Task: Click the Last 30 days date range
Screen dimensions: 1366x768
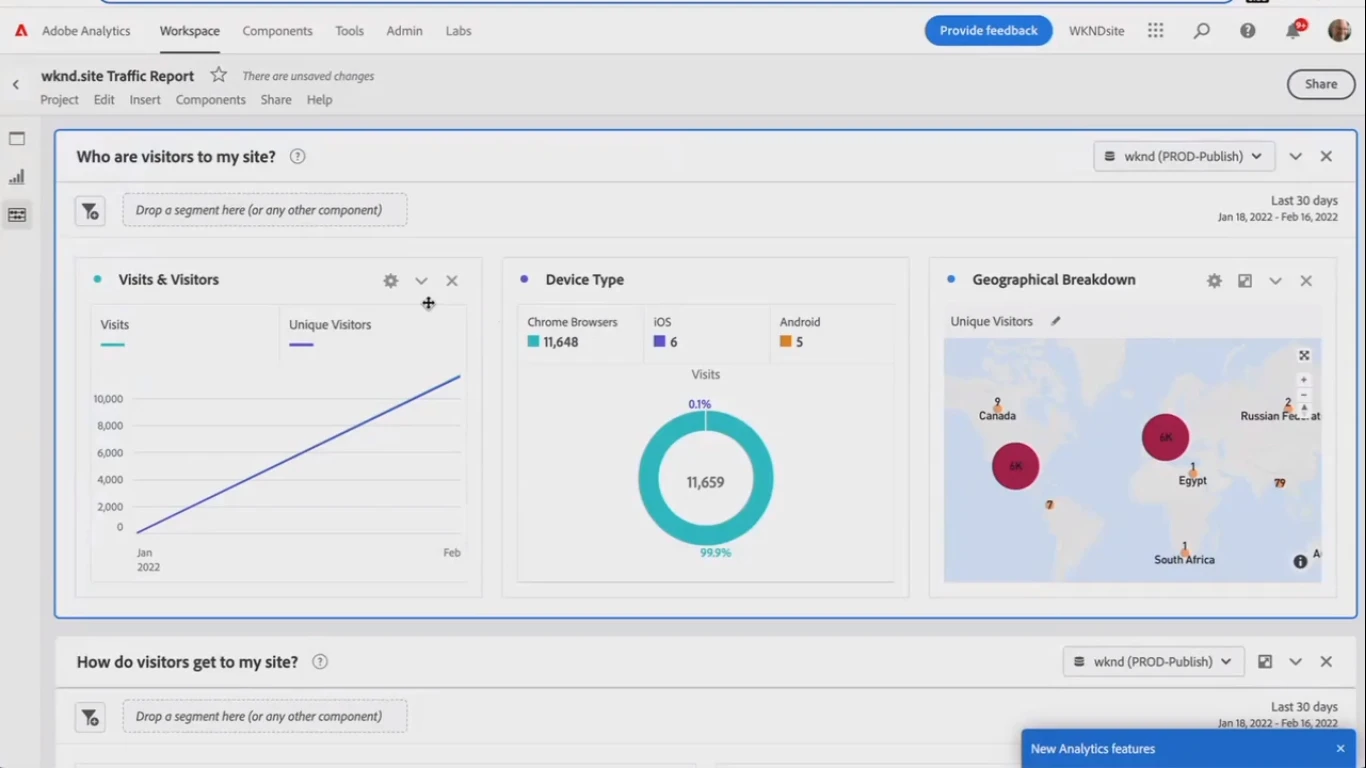Action: 1303,201
